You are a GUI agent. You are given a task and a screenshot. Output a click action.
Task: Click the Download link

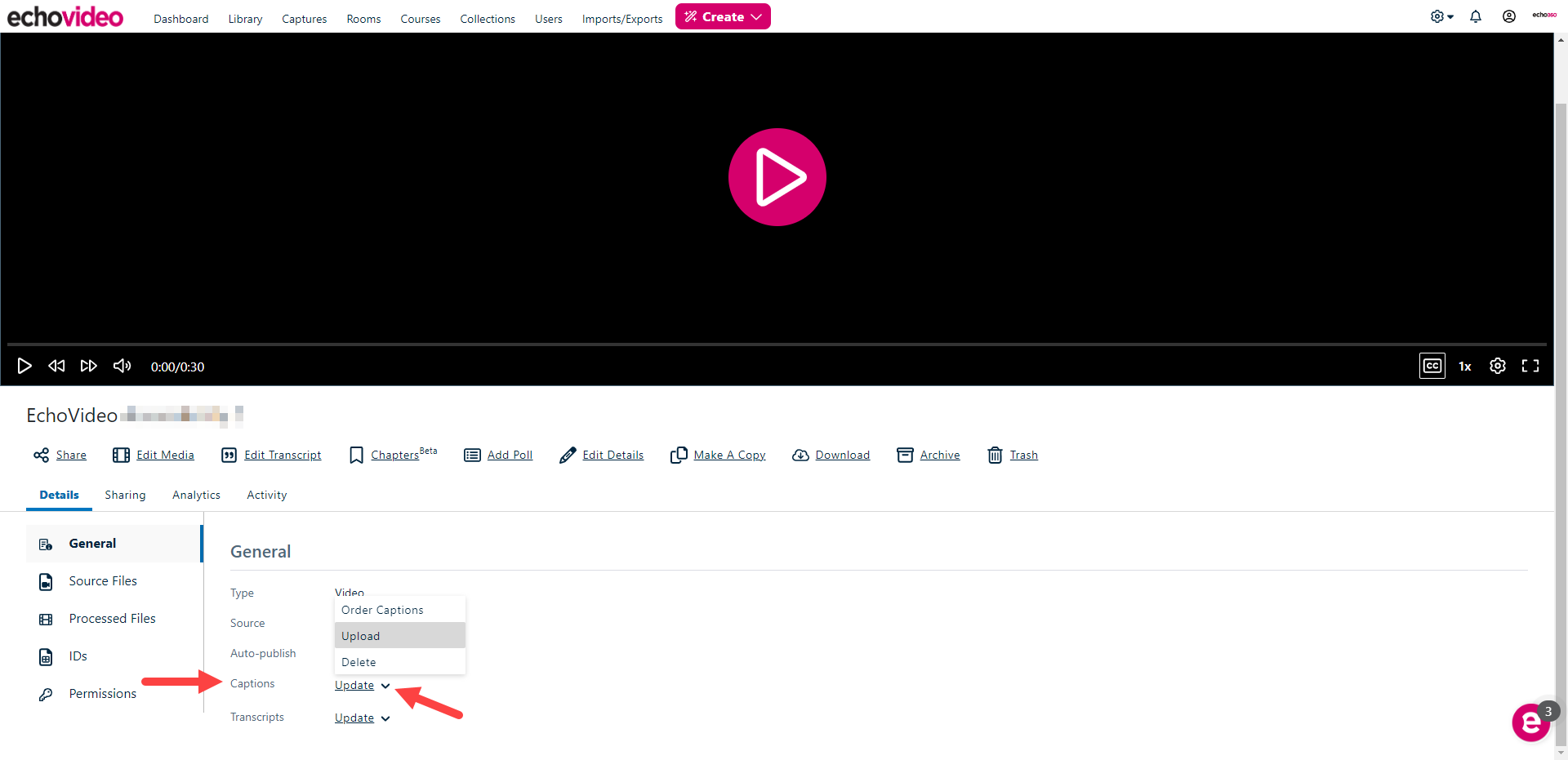842,455
